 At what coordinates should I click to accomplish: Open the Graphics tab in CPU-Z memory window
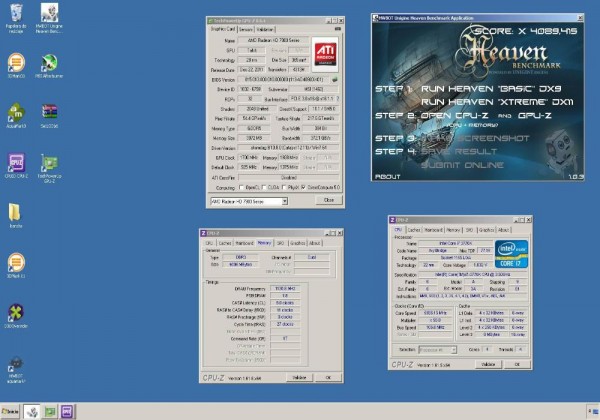[x=297, y=243]
